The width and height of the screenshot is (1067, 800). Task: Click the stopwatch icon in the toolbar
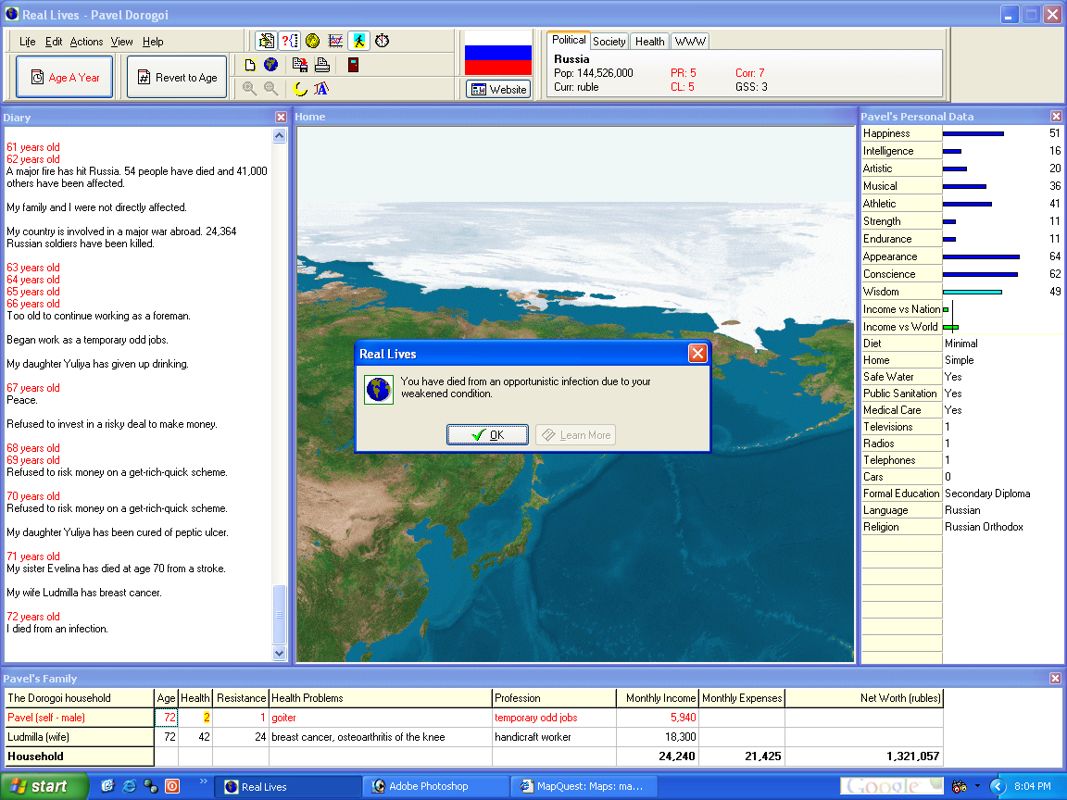[x=382, y=41]
